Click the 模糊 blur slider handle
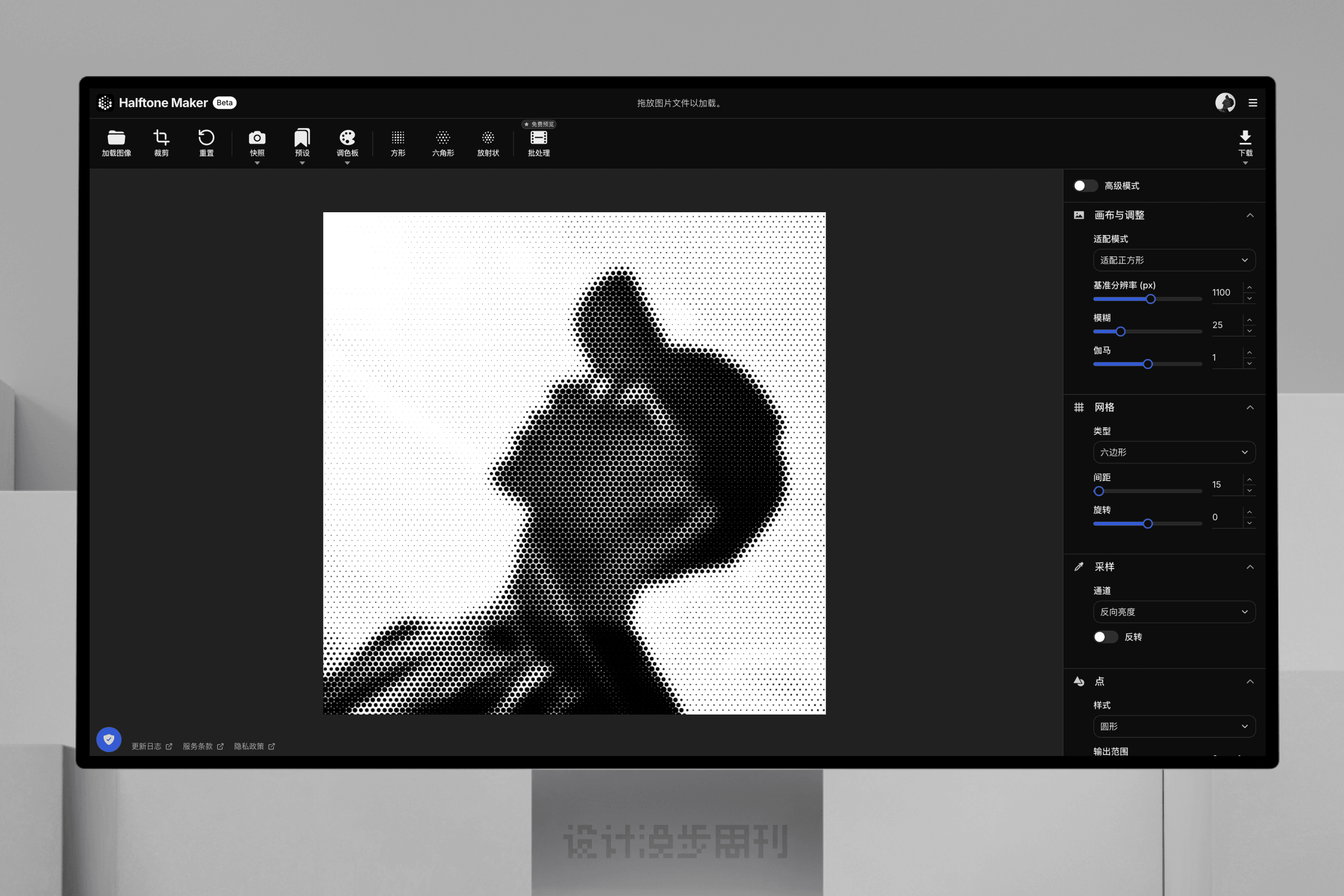 [1121, 332]
